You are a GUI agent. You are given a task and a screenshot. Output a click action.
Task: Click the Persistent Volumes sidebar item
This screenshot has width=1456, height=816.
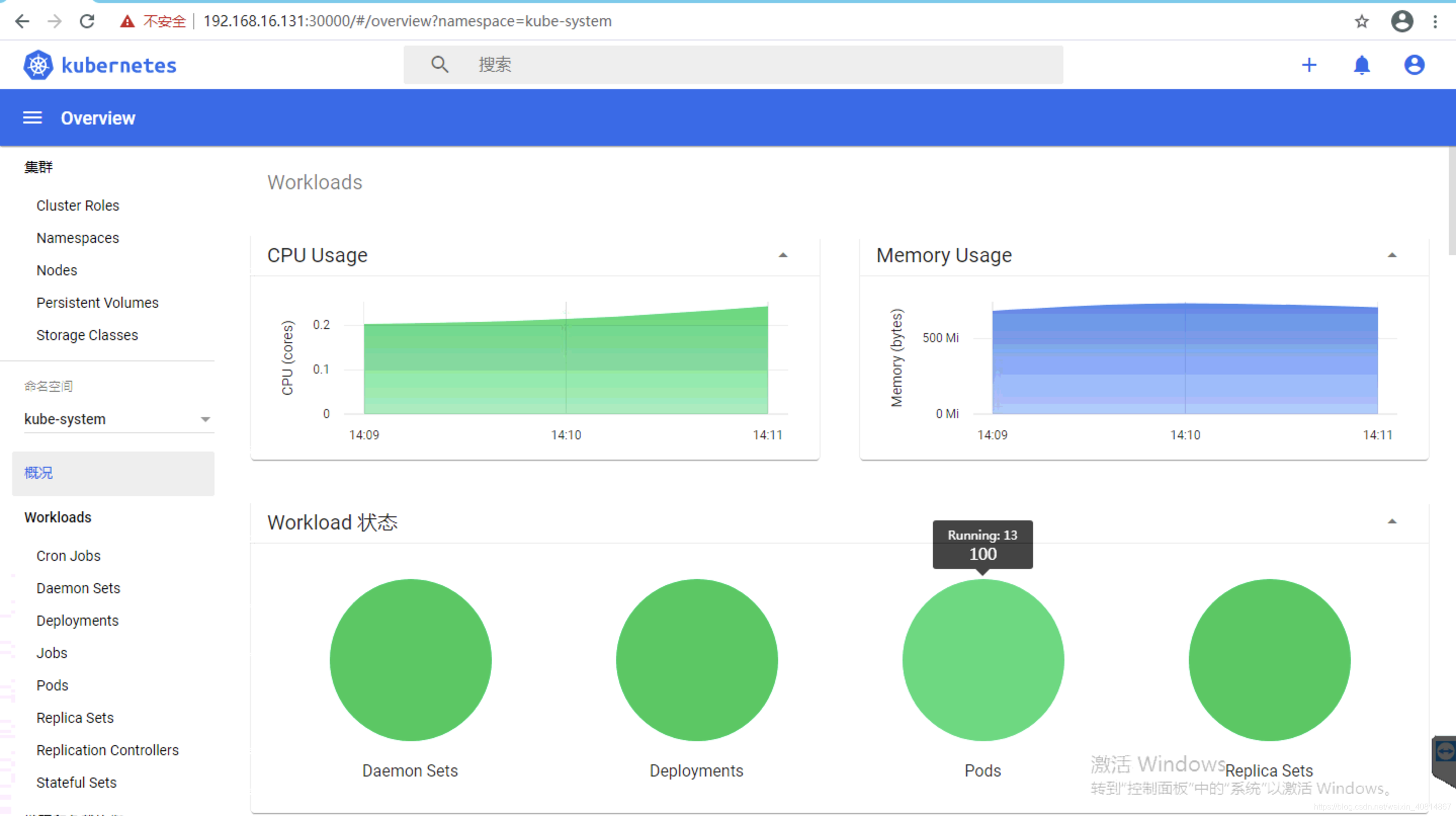[x=97, y=303]
